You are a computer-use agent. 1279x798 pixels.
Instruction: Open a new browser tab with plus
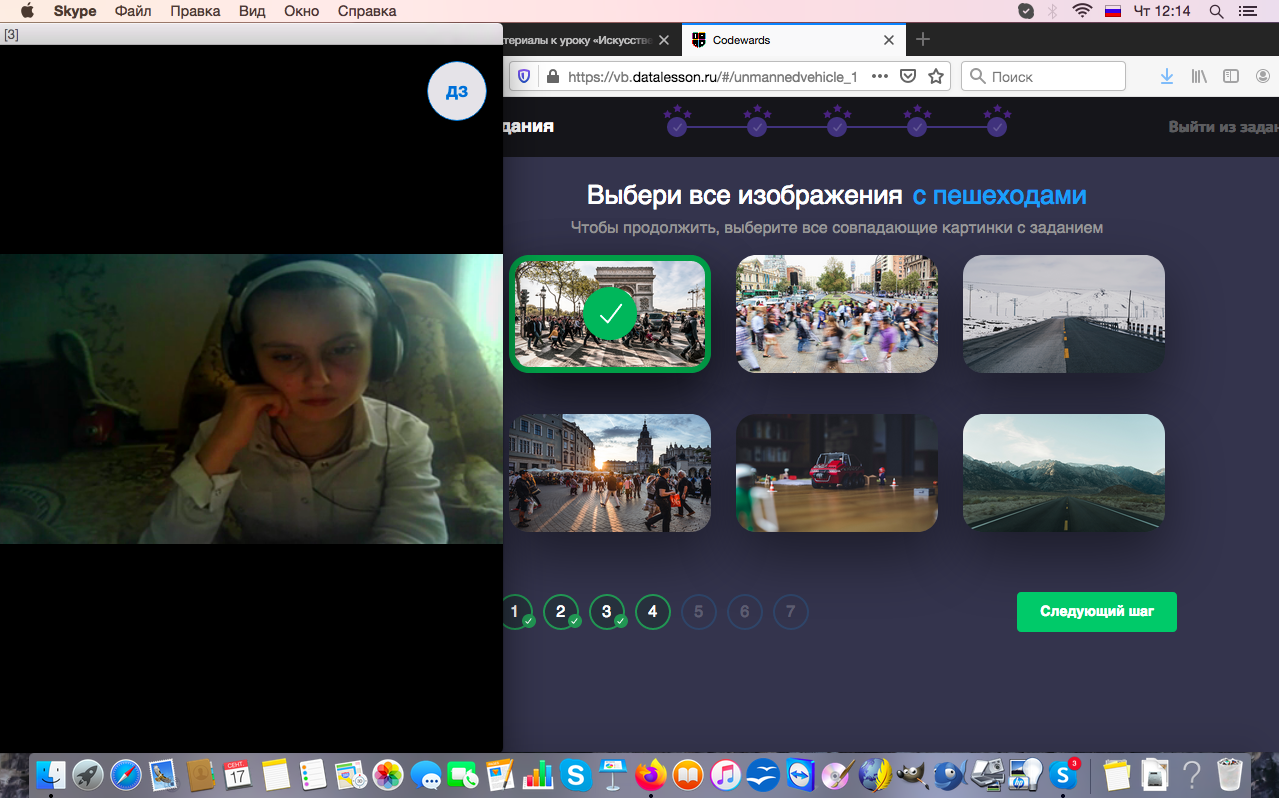[x=923, y=40]
